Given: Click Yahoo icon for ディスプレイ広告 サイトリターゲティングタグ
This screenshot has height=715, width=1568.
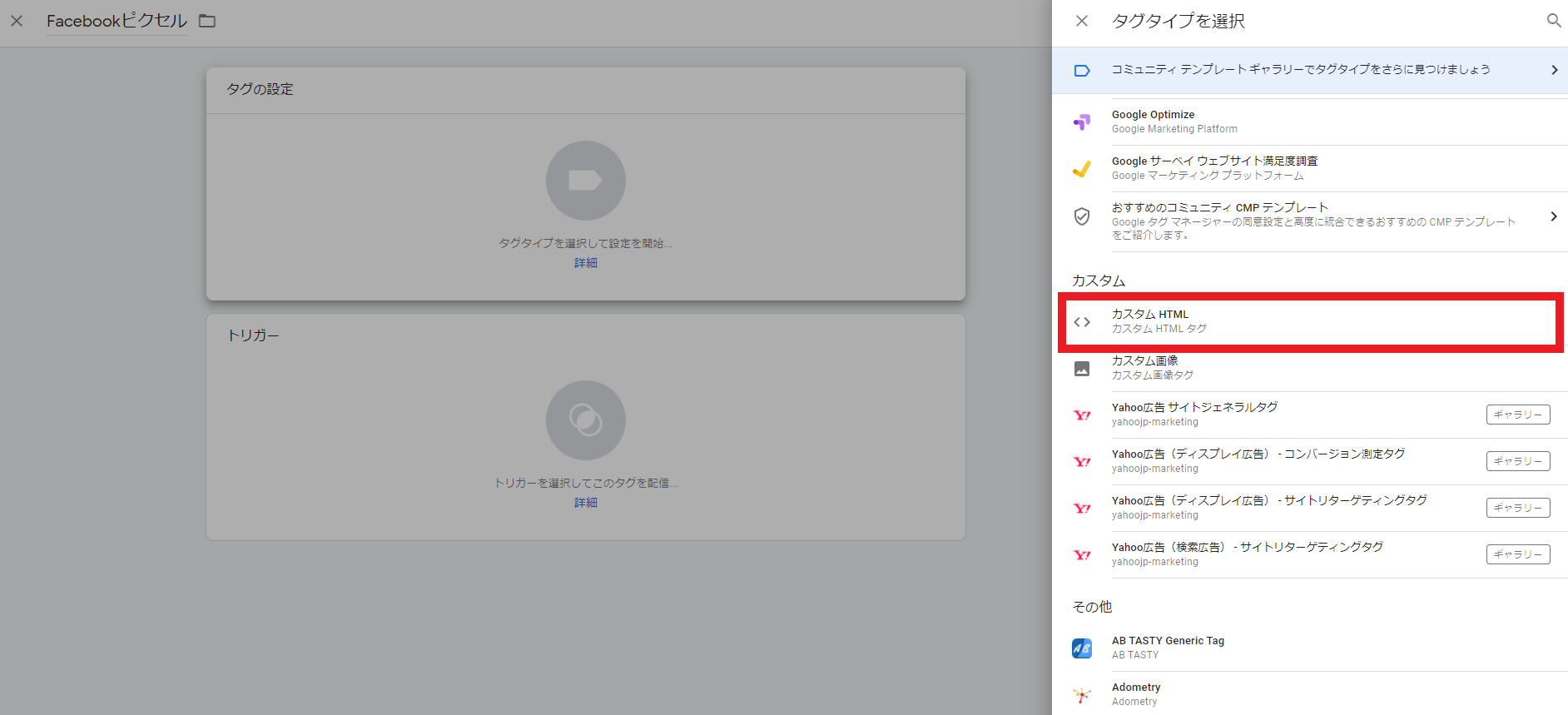Looking at the screenshot, I should 1082,509.
